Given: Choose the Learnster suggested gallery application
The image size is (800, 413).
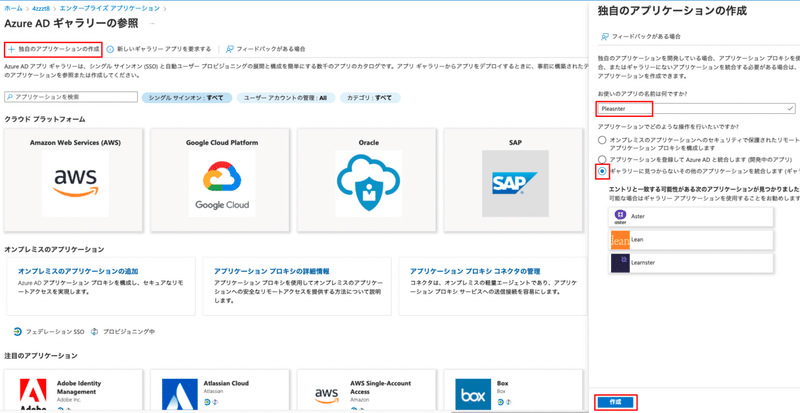Looking at the screenshot, I should point(691,263).
